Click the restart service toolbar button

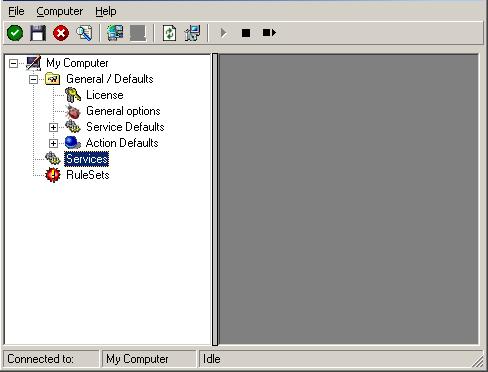tap(269, 33)
